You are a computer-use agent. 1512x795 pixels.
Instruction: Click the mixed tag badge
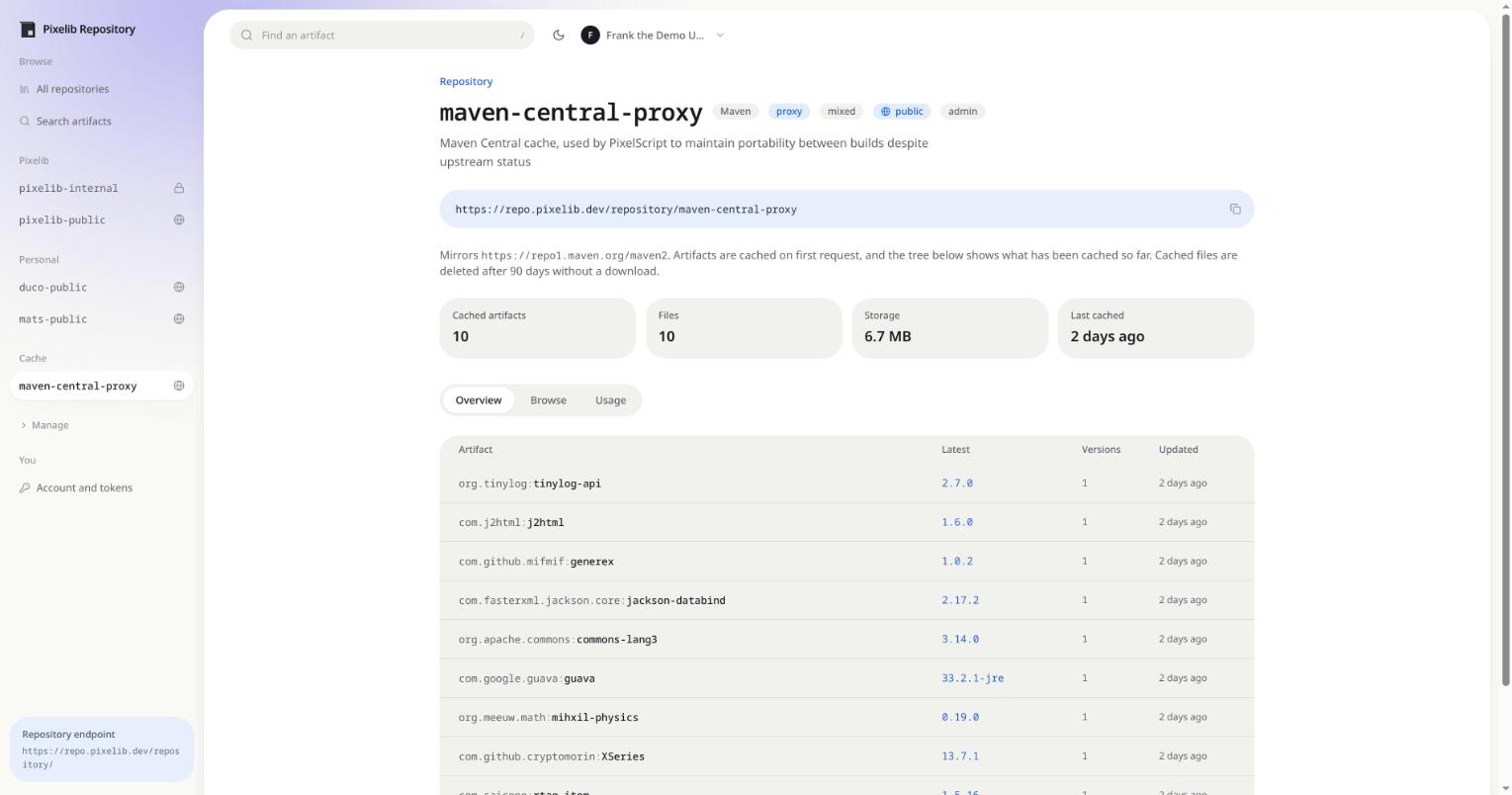[x=842, y=111]
